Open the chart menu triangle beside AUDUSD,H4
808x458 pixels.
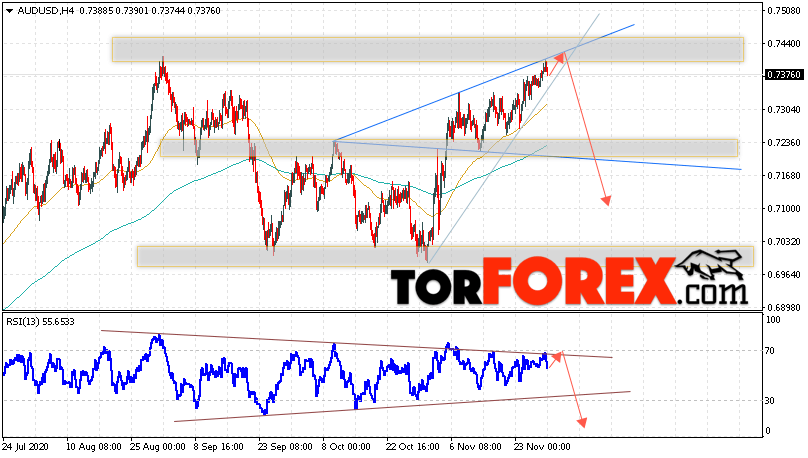pyautogui.click(x=9, y=11)
